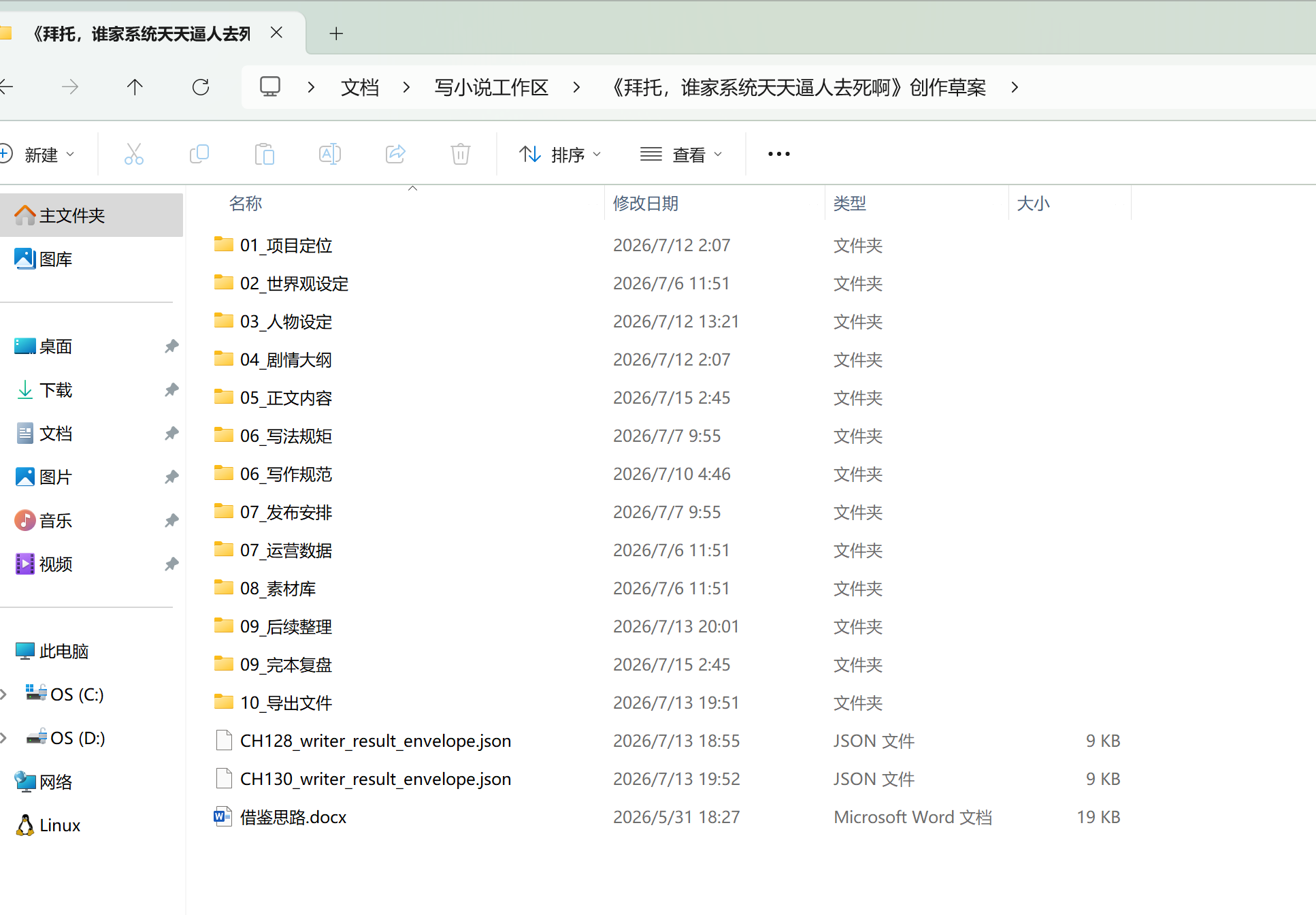Image resolution: width=1316 pixels, height=915 pixels.
Task: Click the monitor icon in address bar
Action: tap(270, 87)
